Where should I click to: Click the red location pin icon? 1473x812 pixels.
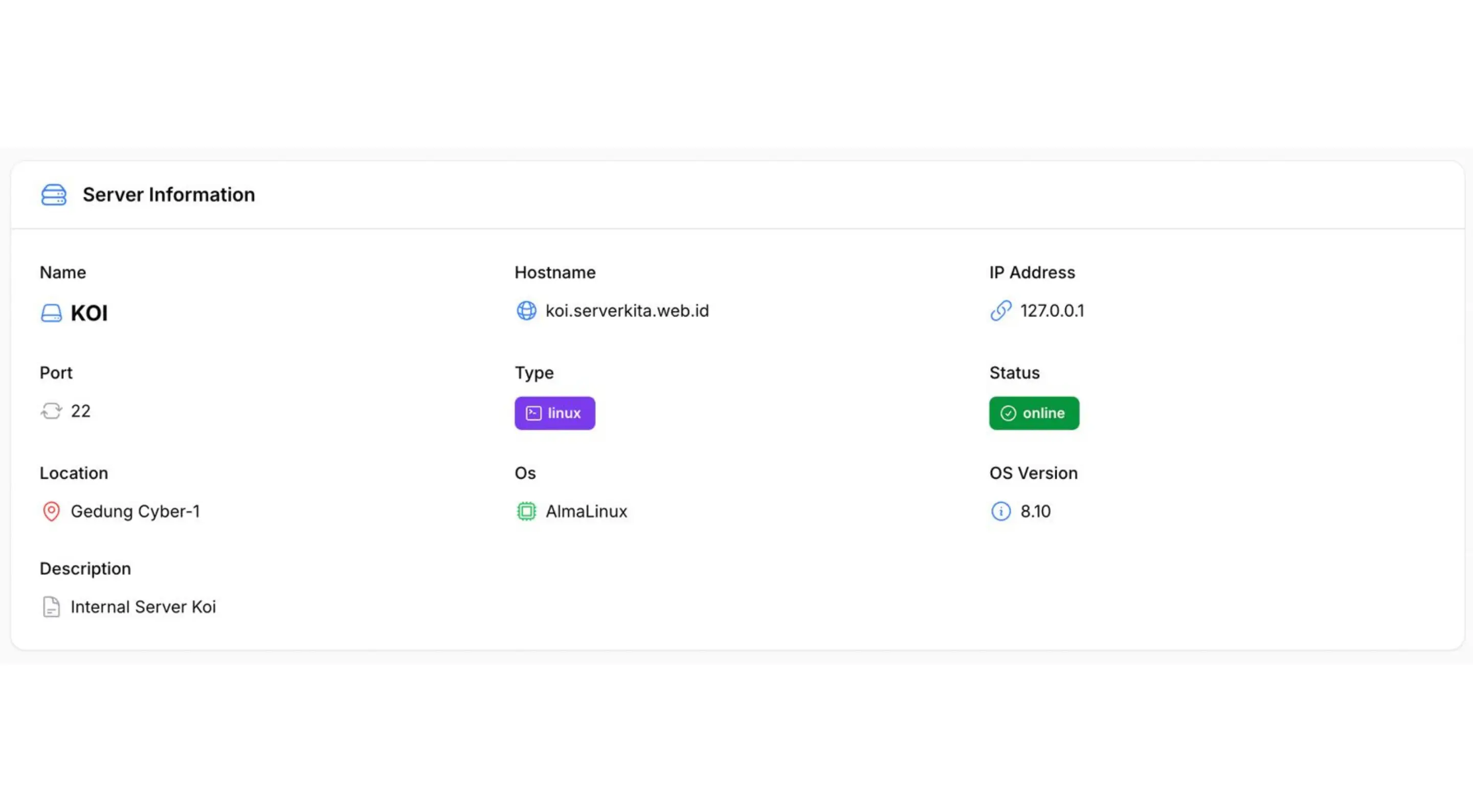[52, 511]
